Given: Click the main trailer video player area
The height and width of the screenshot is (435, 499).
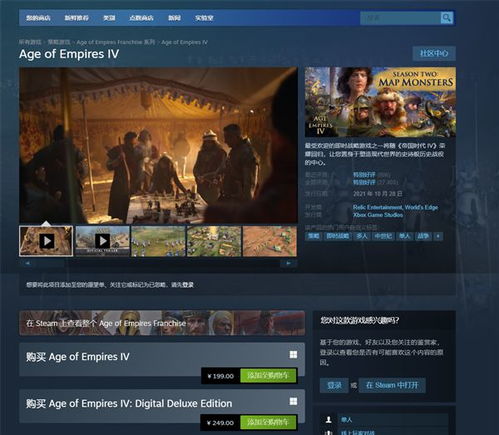Looking at the screenshot, I should pyautogui.click(x=158, y=145).
